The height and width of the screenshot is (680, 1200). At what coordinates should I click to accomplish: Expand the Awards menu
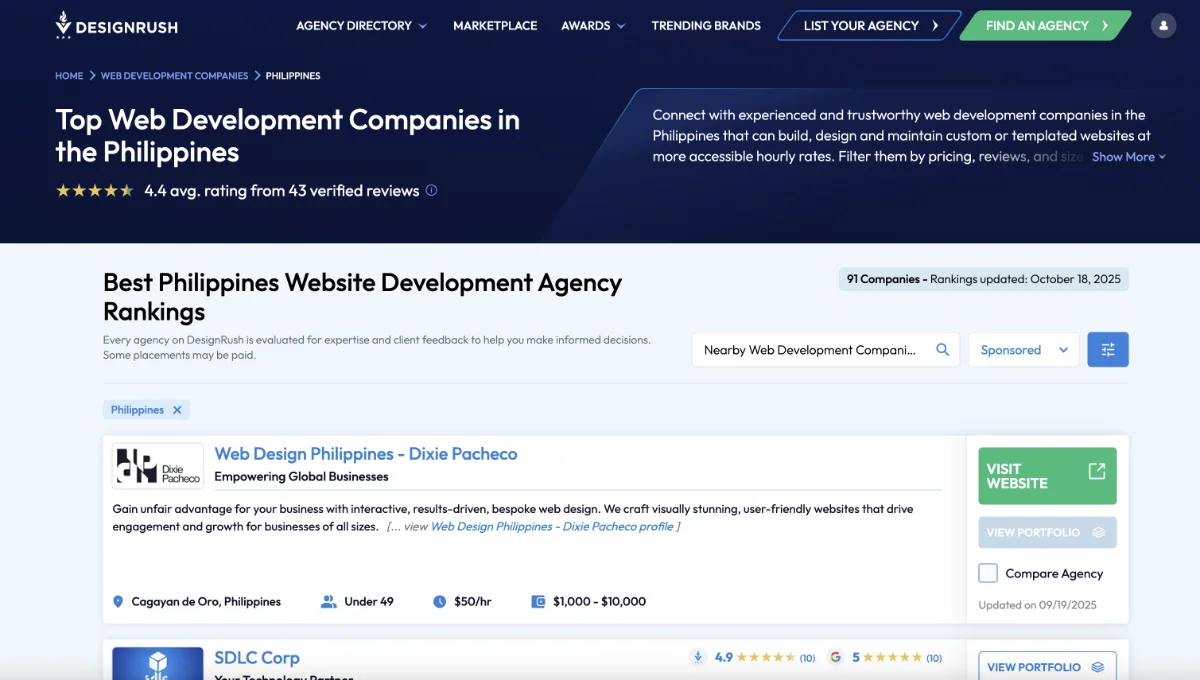point(593,26)
